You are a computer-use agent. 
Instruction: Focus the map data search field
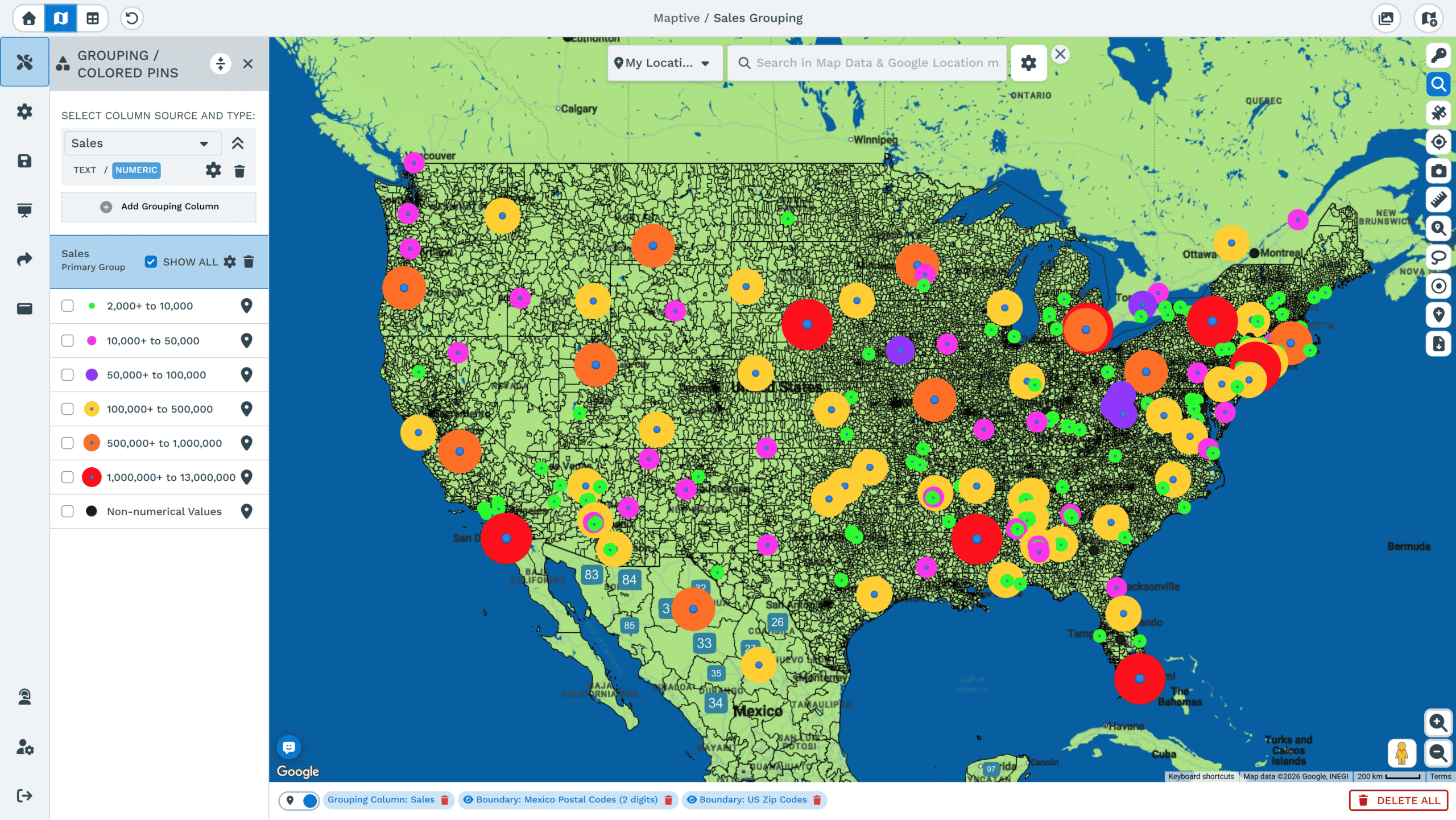[867, 63]
